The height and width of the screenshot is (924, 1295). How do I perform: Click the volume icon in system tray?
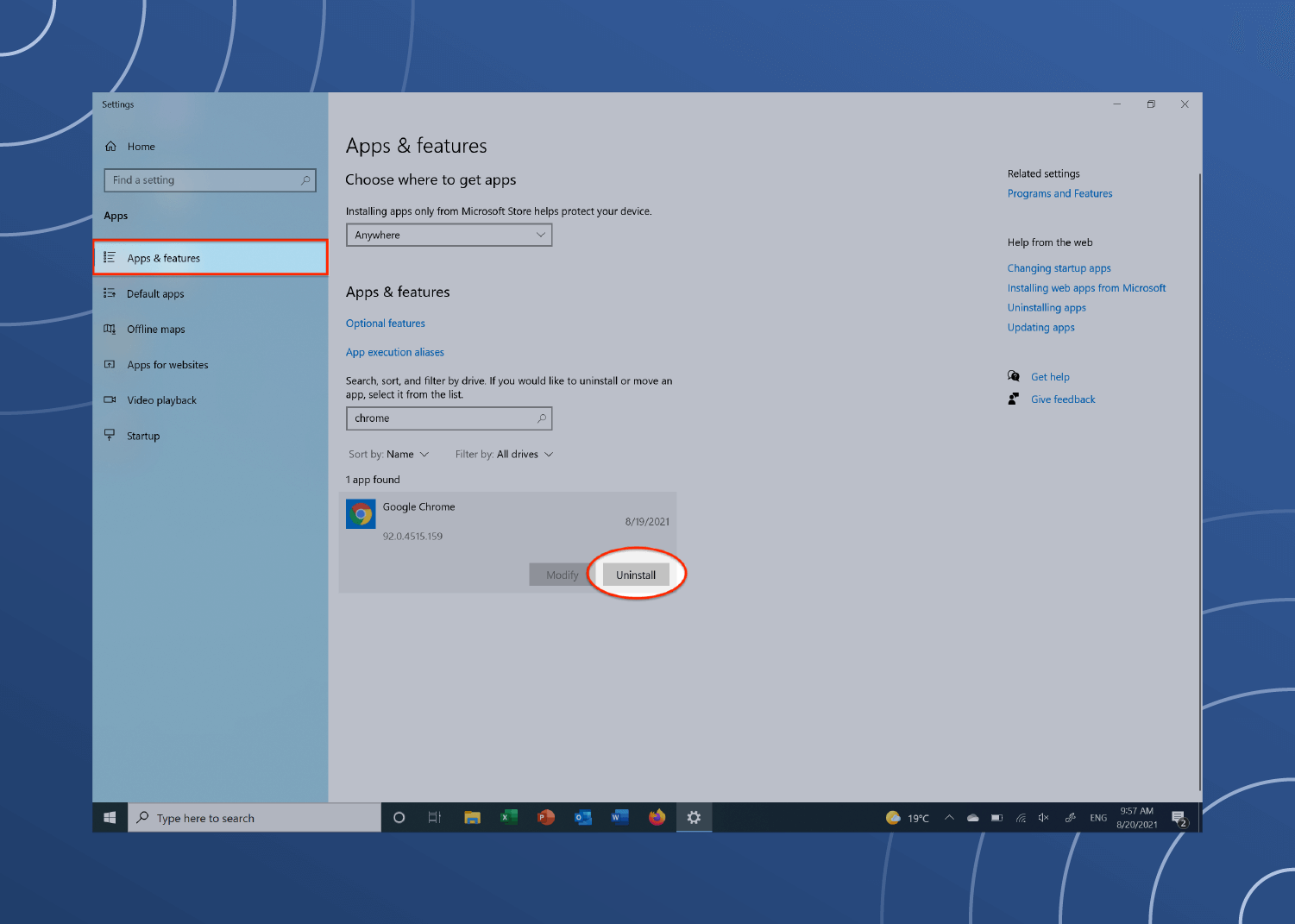1043,817
